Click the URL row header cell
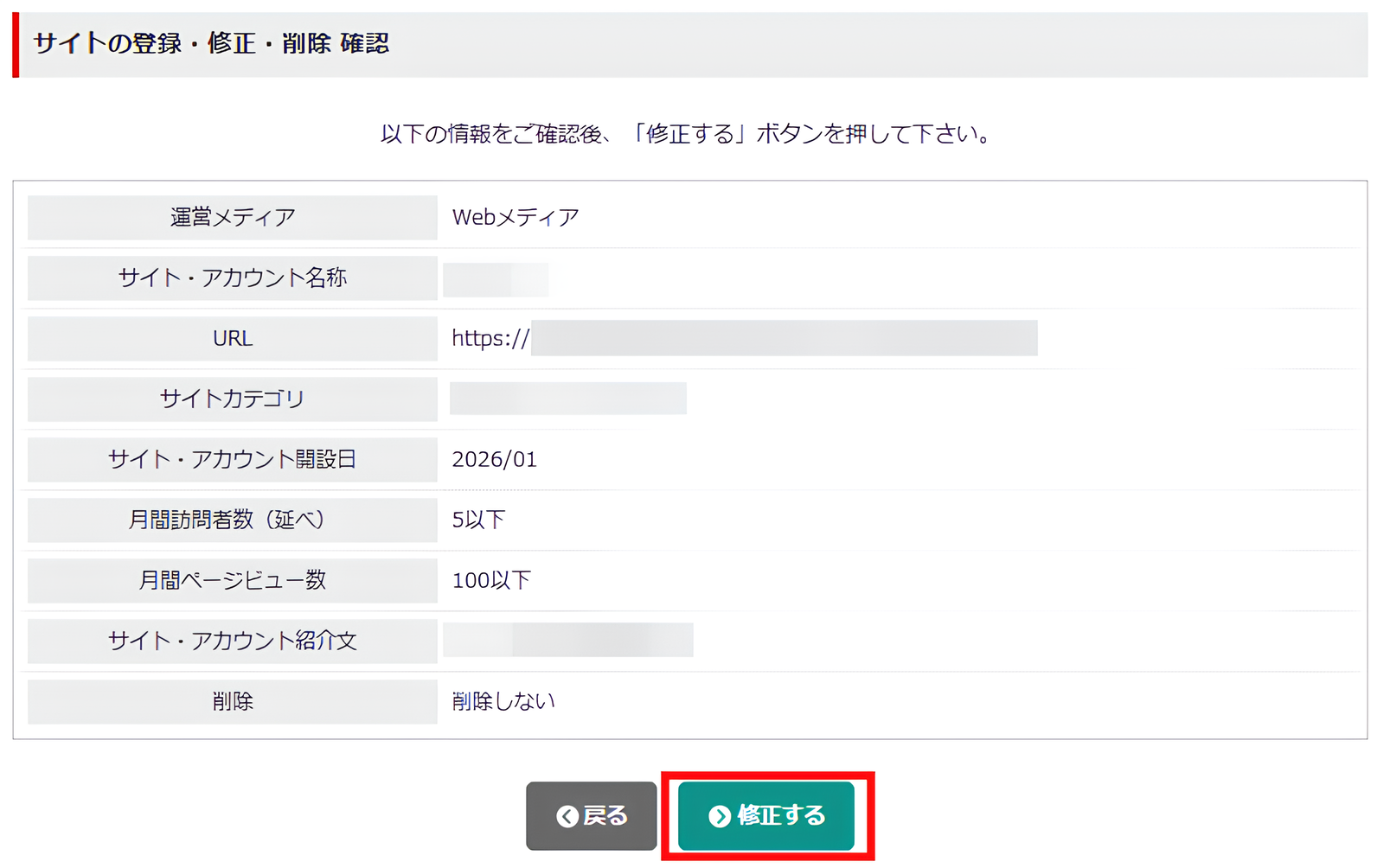This screenshot has width=1377, height=868. click(x=232, y=338)
